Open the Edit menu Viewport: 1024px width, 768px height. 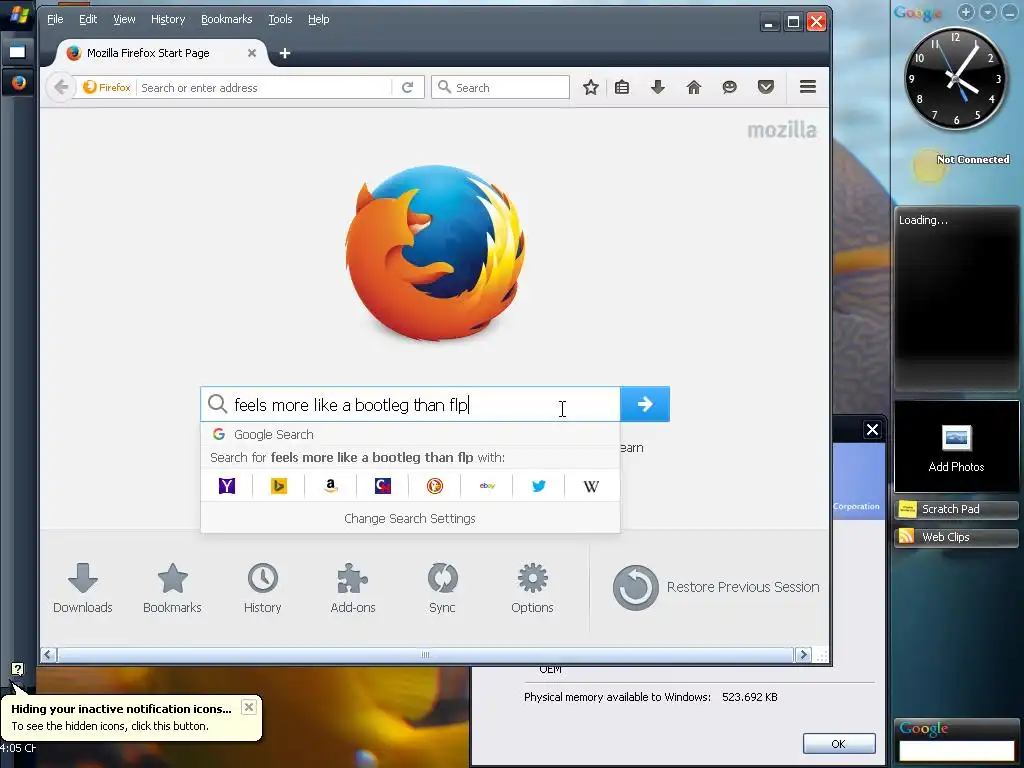tap(88, 19)
